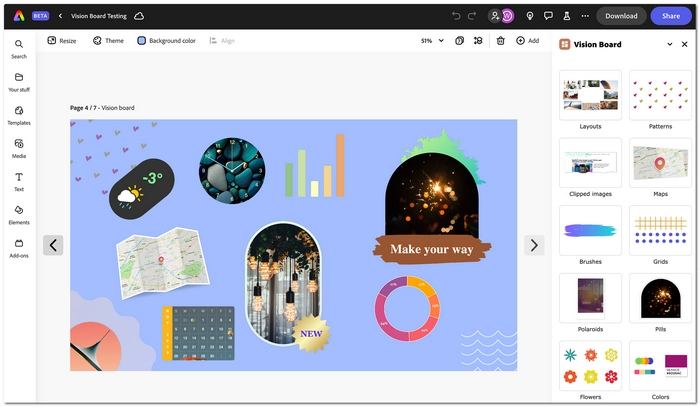Go to the next page with the right arrow
Viewport: 700px width, 407px height.
(534, 245)
